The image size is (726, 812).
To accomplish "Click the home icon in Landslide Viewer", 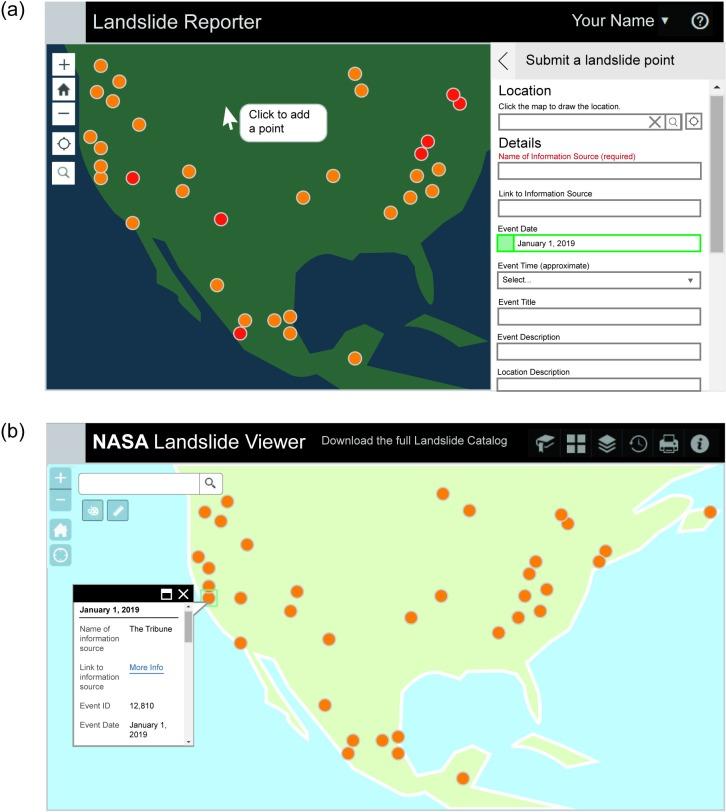I will (61, 530).
